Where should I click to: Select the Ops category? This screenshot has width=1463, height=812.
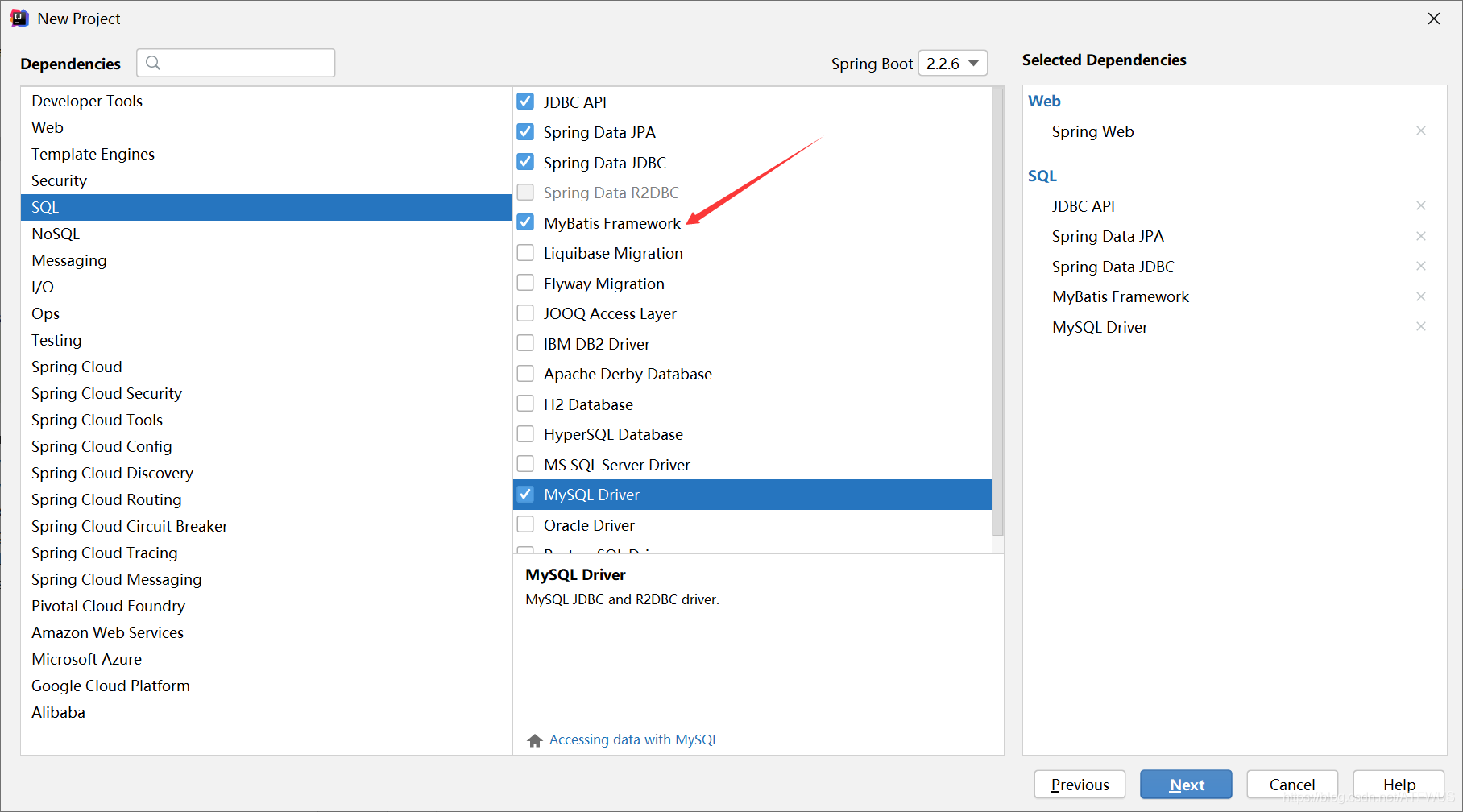point(266,313)
